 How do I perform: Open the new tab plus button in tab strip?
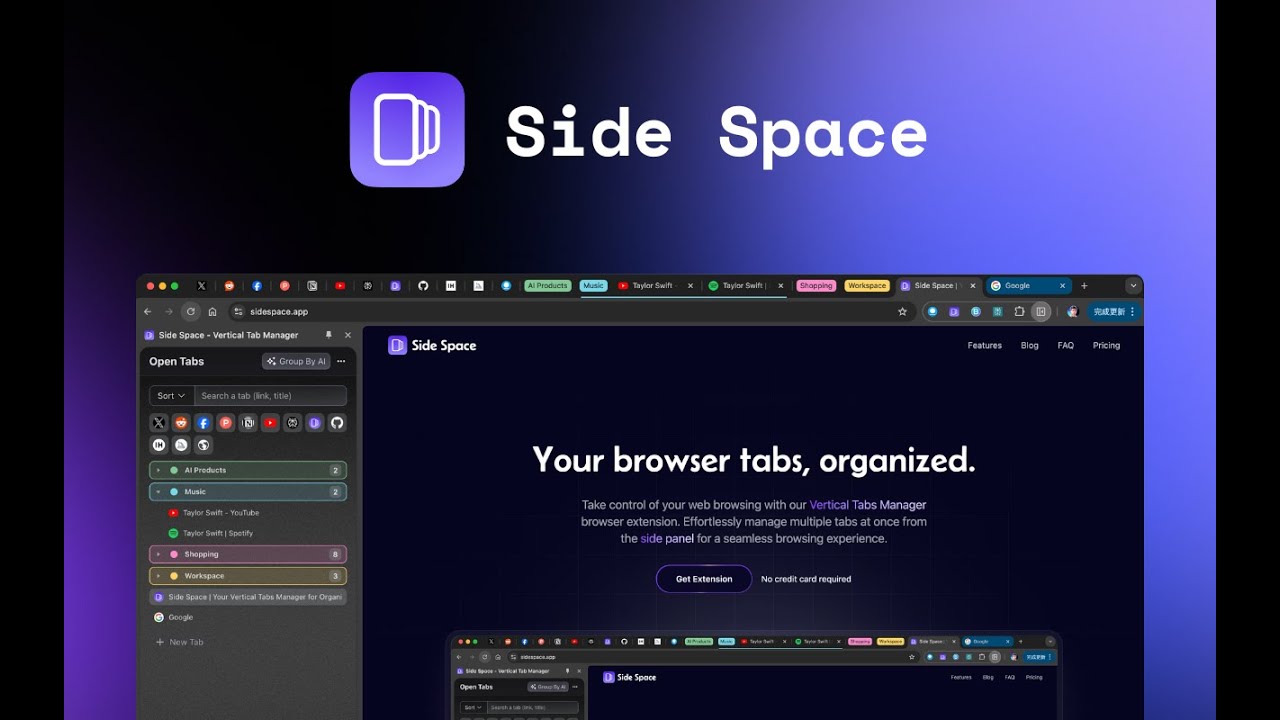tap(1084, 285)
